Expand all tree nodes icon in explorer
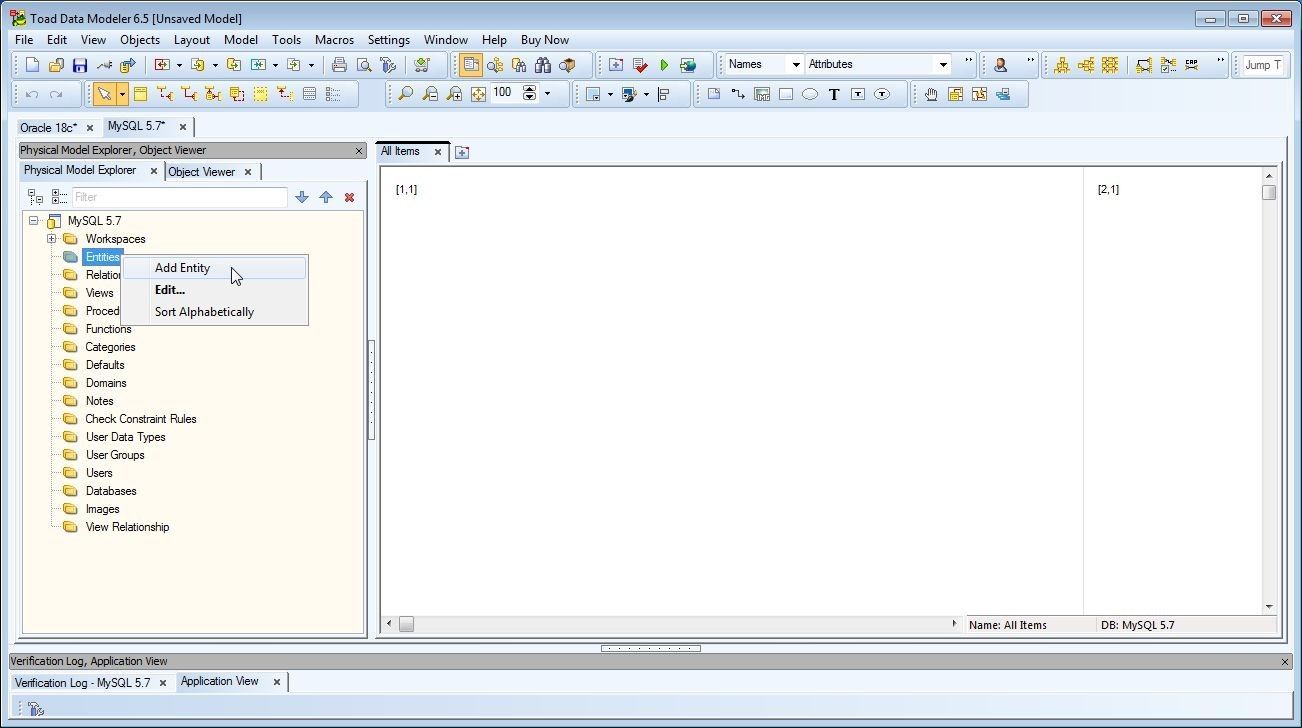 [59, 197]
